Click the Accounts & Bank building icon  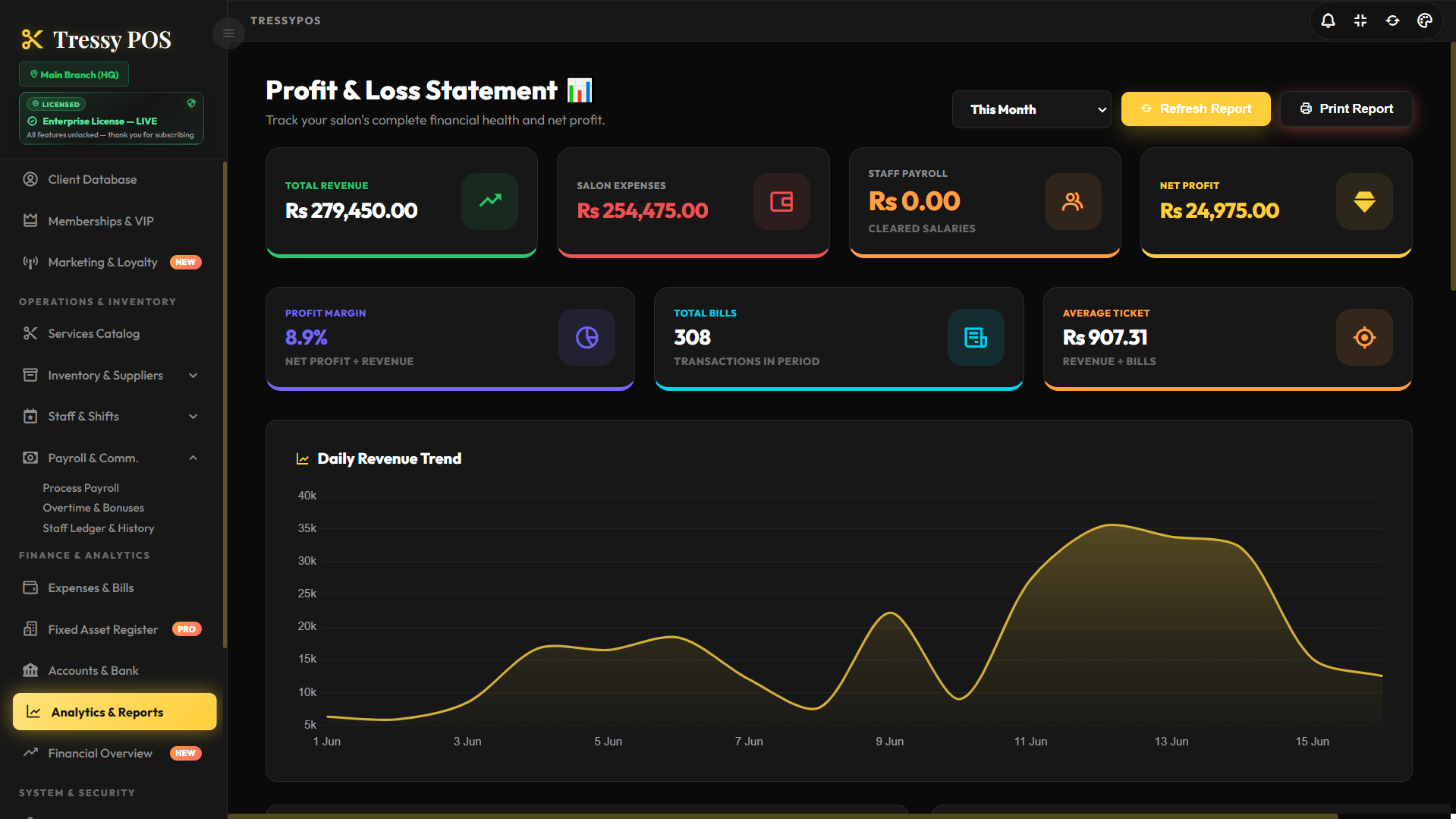point(30,670)
